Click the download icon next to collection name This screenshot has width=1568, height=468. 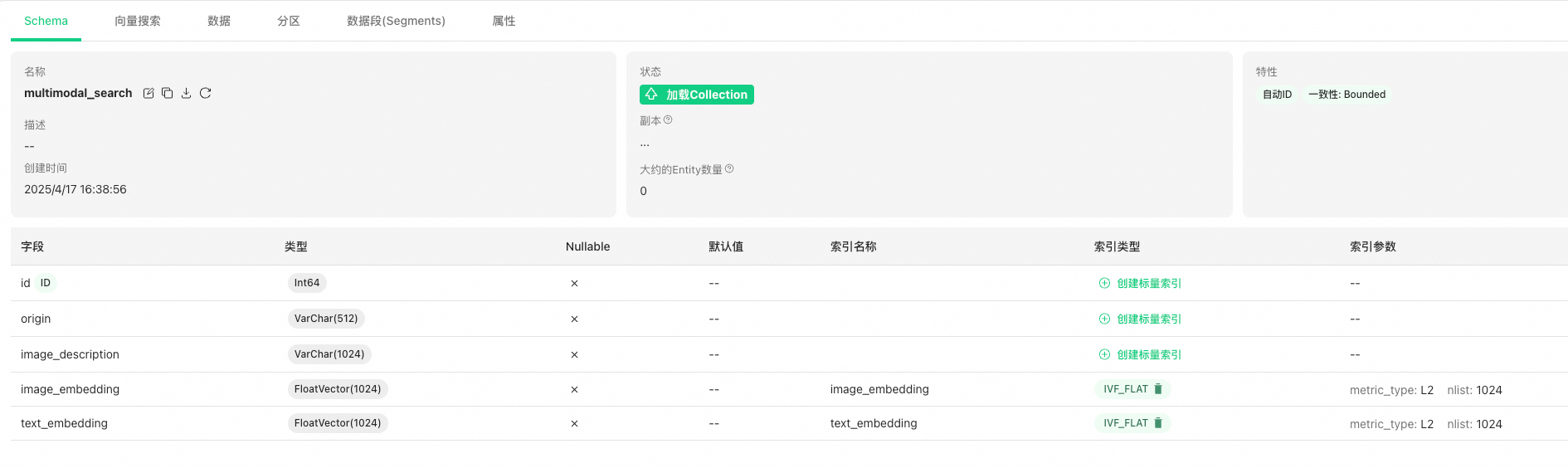(x=187, y=93)
